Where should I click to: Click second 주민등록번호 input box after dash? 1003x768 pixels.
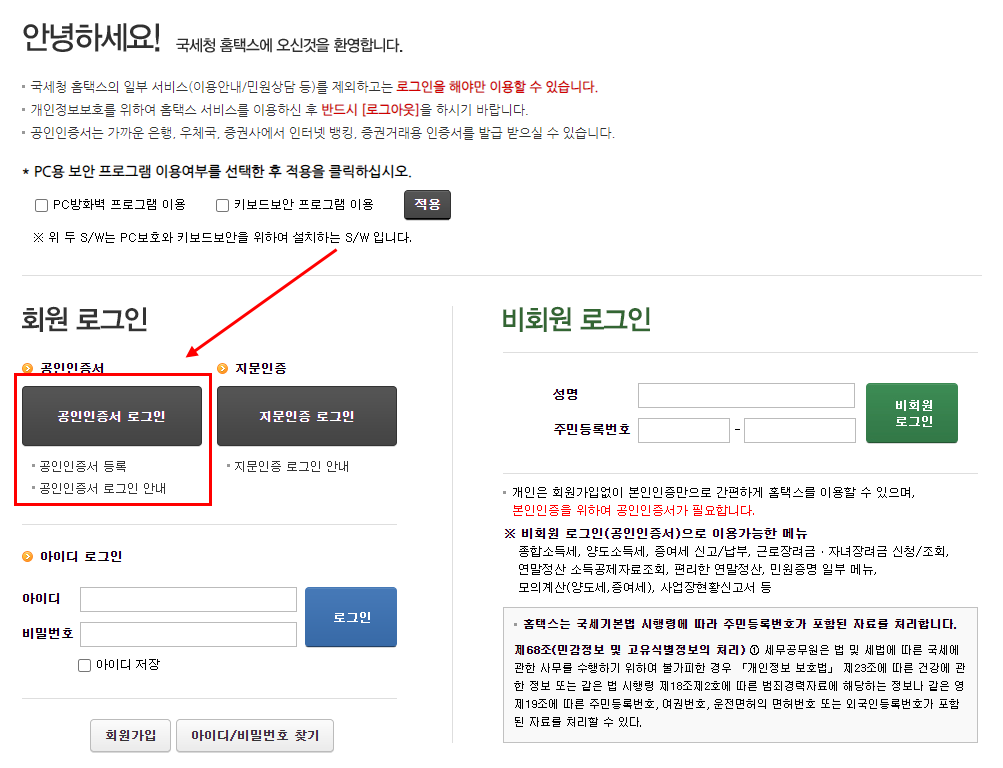pyautogui.click(x=800, y=430)
